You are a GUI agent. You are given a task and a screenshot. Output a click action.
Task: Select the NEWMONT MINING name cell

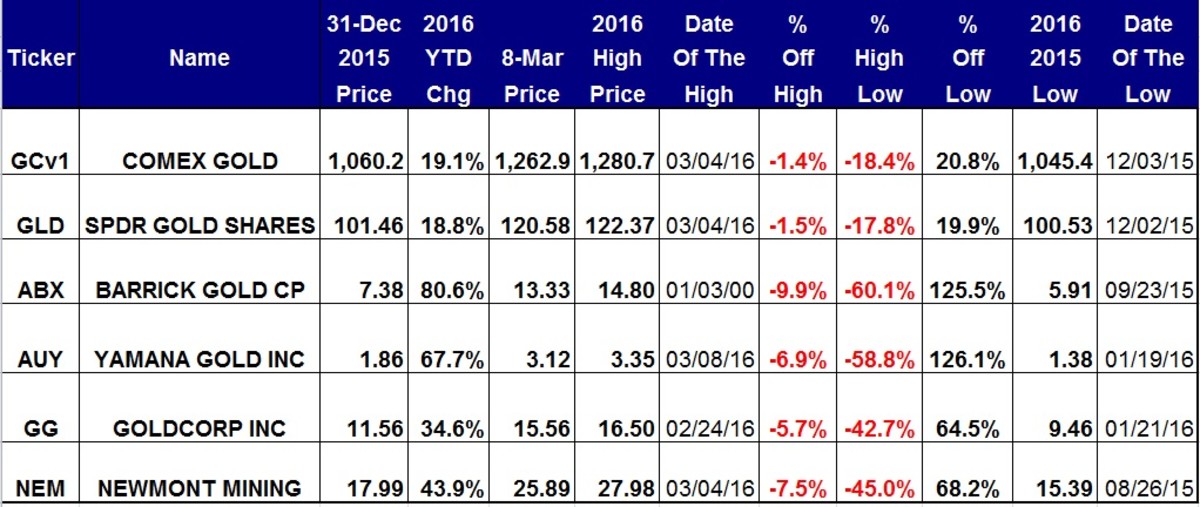199,489
